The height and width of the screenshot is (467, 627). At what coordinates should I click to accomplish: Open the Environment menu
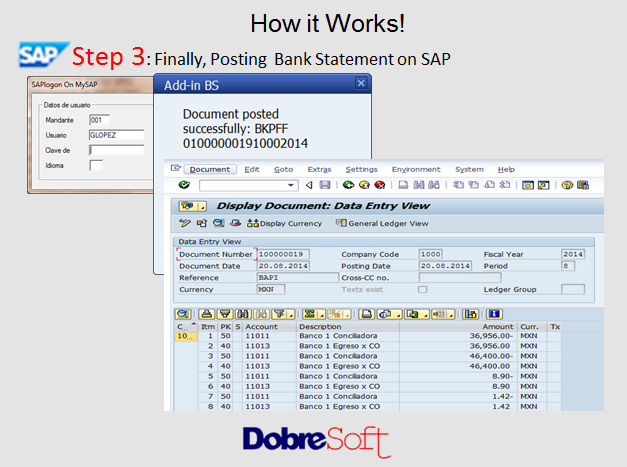coord(416,170)
